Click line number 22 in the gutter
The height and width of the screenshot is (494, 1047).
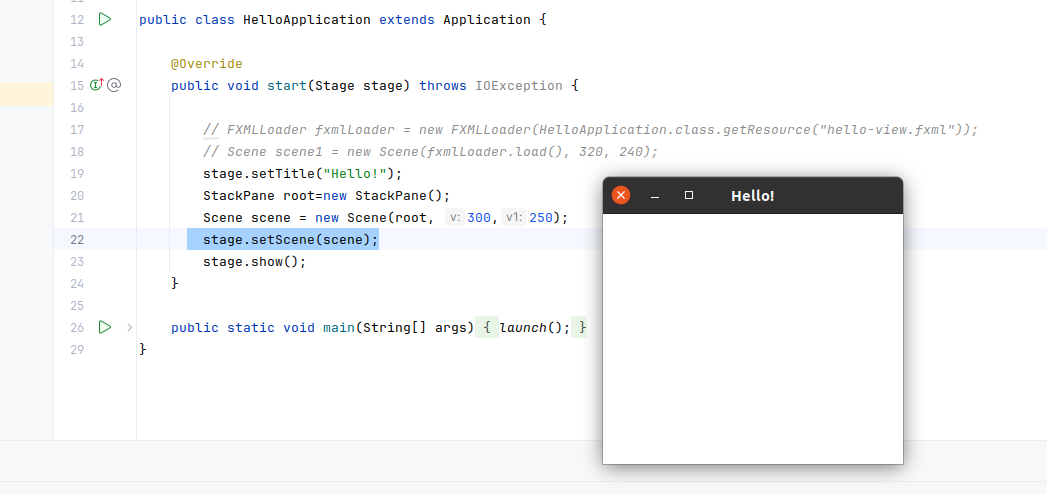77,240
